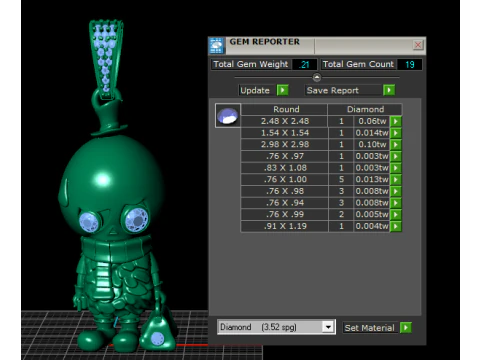Click green arrow for 2.48 X 2.48 row
This screenshot has width=480, height=360.
(395, 121)
